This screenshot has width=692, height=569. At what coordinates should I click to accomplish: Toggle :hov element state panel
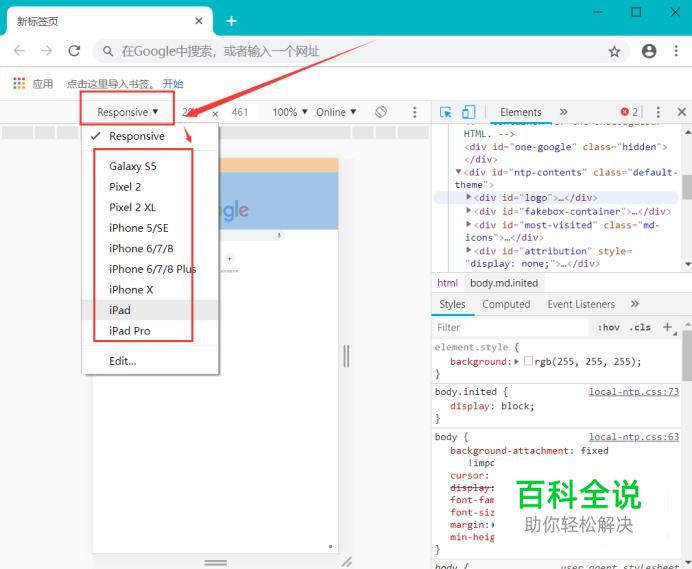(x=609, y=327)
